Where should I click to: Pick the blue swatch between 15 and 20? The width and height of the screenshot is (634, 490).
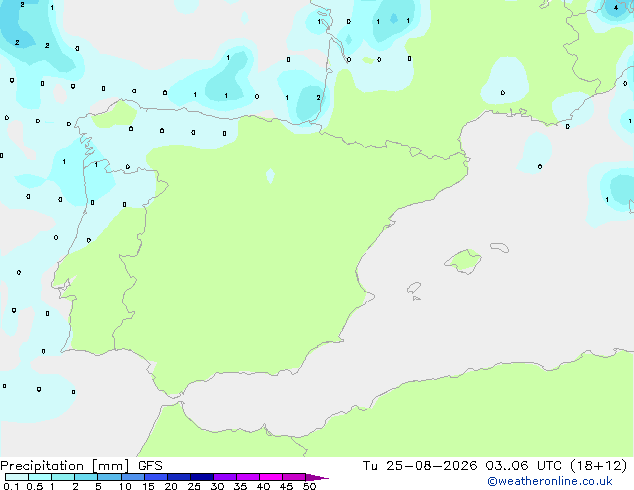[156, 477]
